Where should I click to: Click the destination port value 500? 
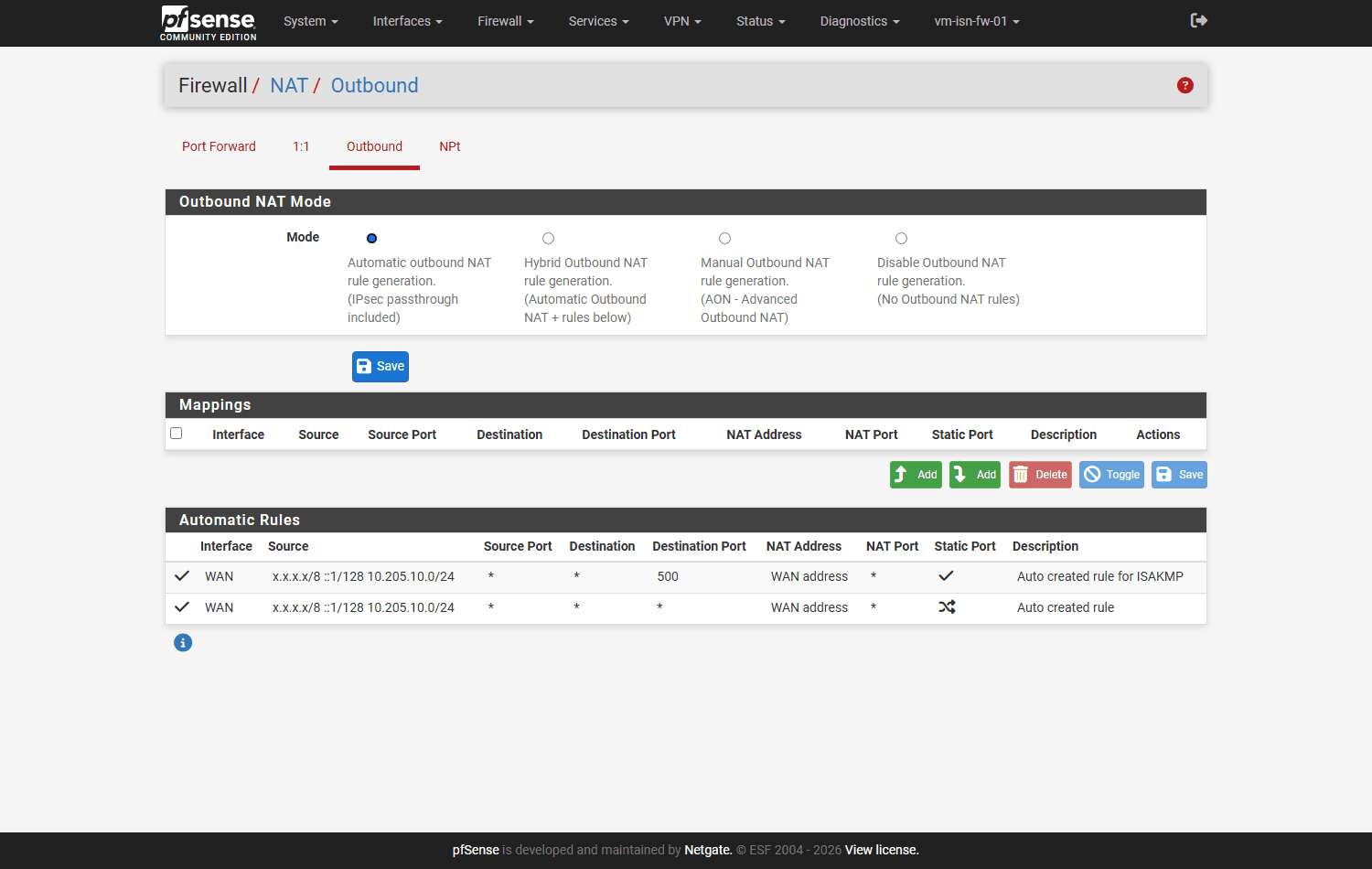[x=668, y=576]
